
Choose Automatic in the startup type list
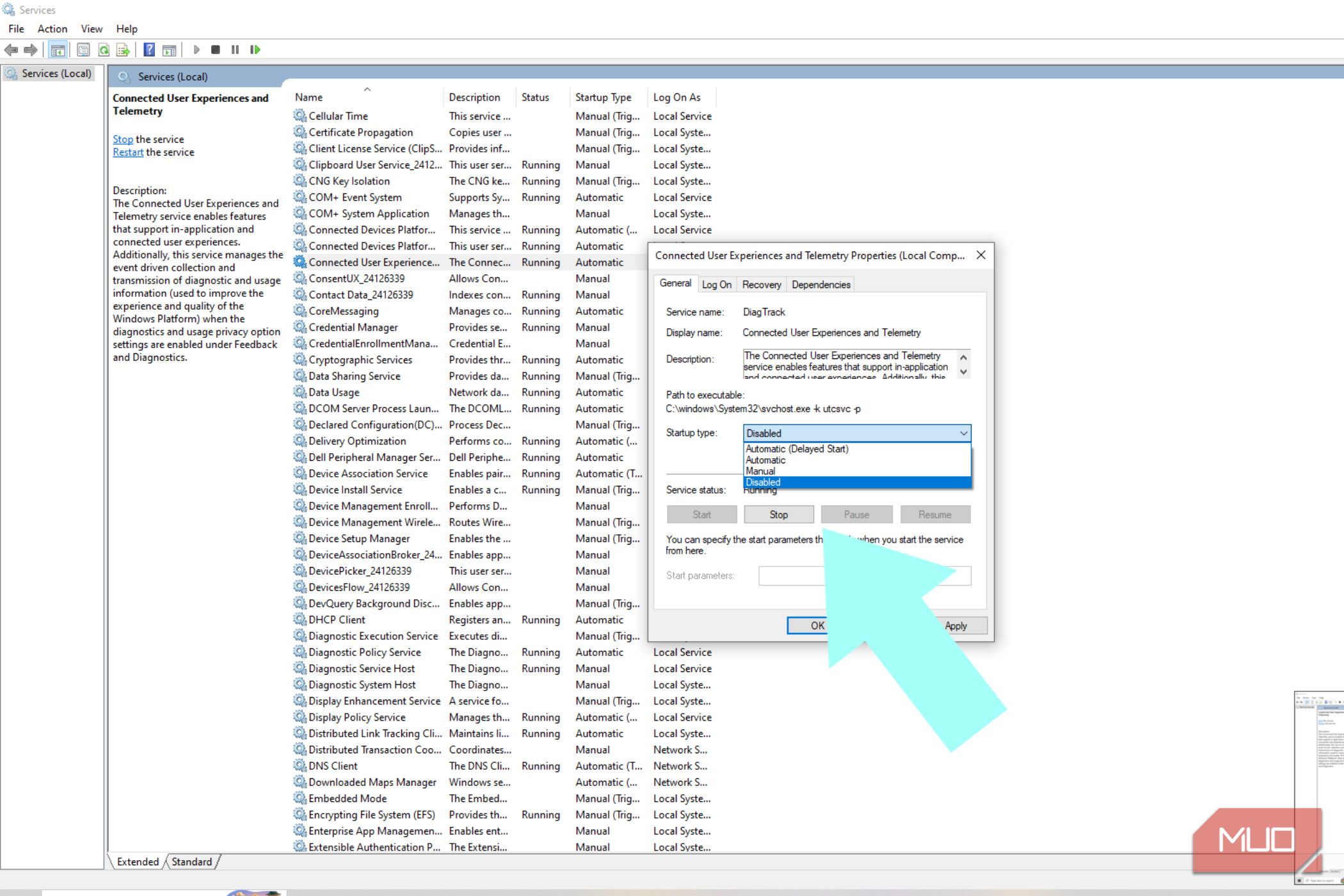(x=857, y=460)
